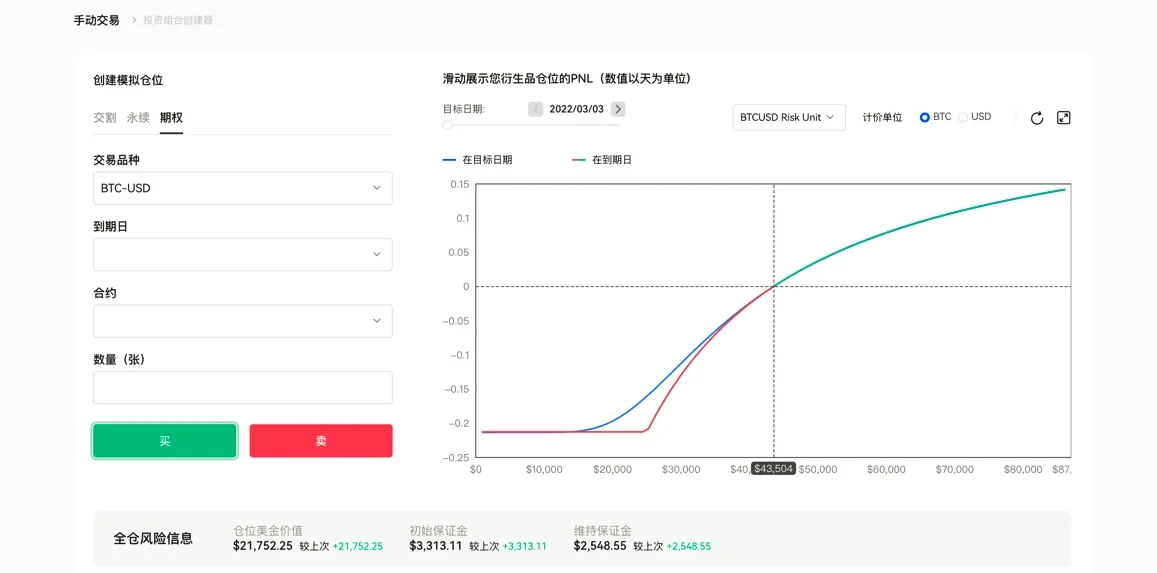Click the +2,548.55 change value

(688, 546)
